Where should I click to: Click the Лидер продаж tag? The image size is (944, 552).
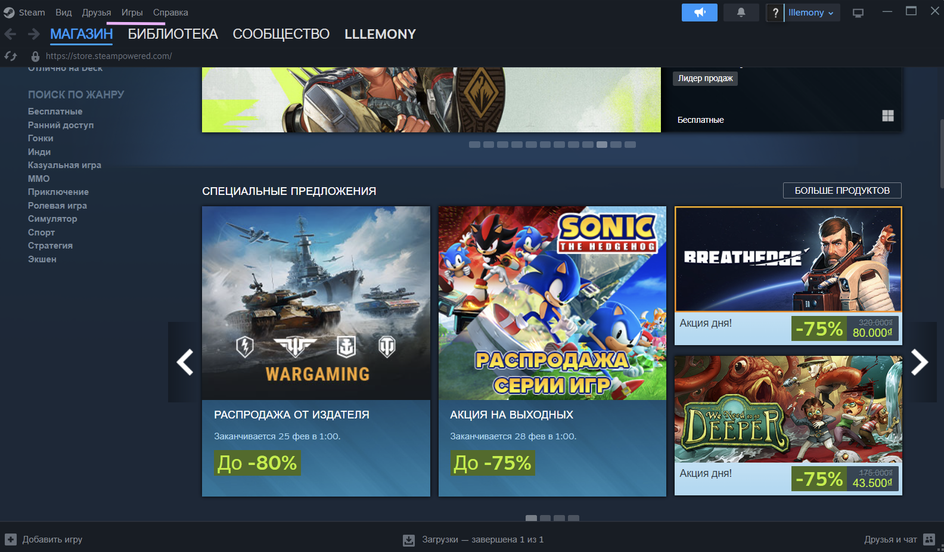click(x=705, y=78)
